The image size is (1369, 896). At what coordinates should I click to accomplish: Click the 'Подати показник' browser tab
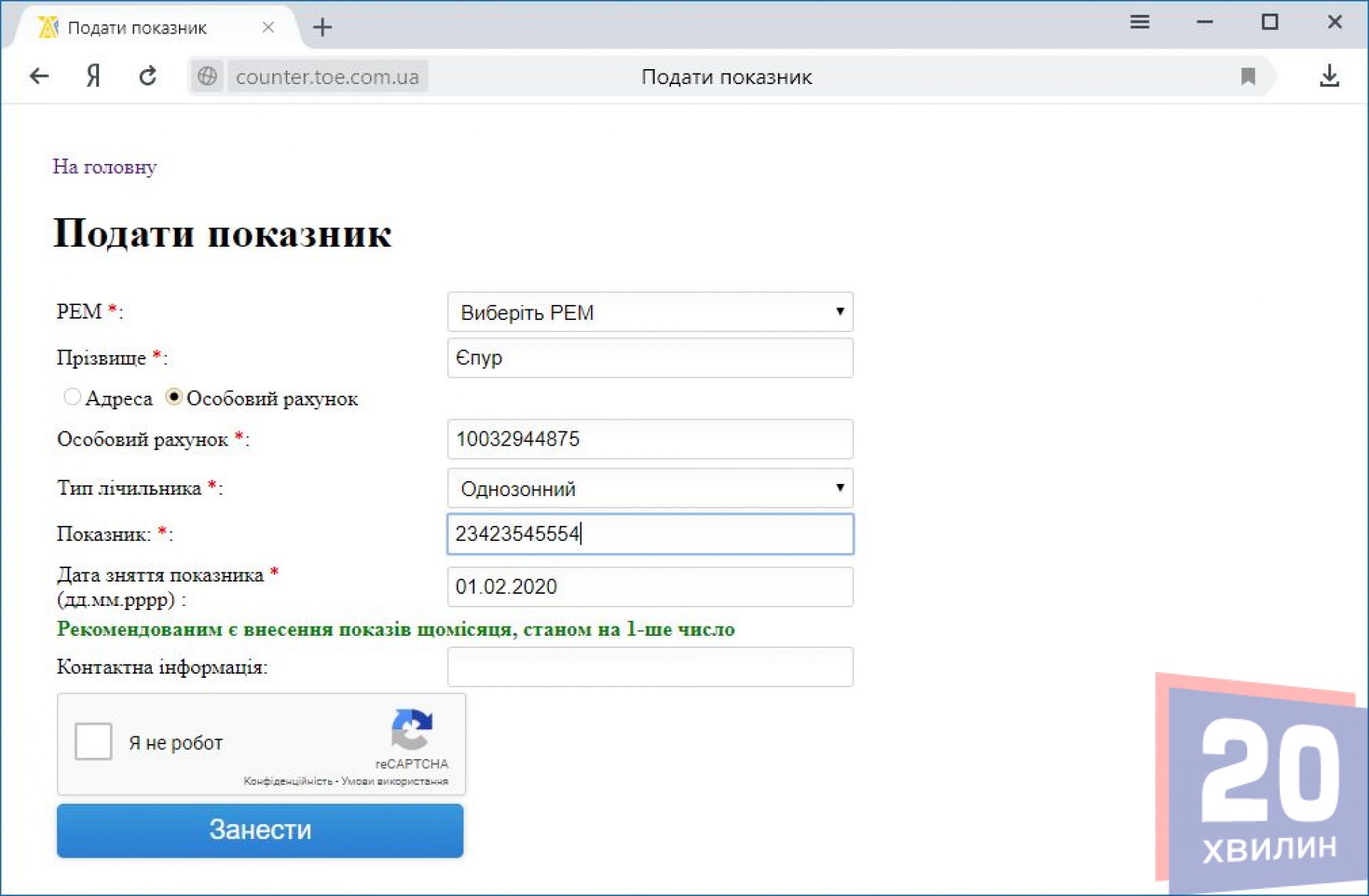point(137,28)
